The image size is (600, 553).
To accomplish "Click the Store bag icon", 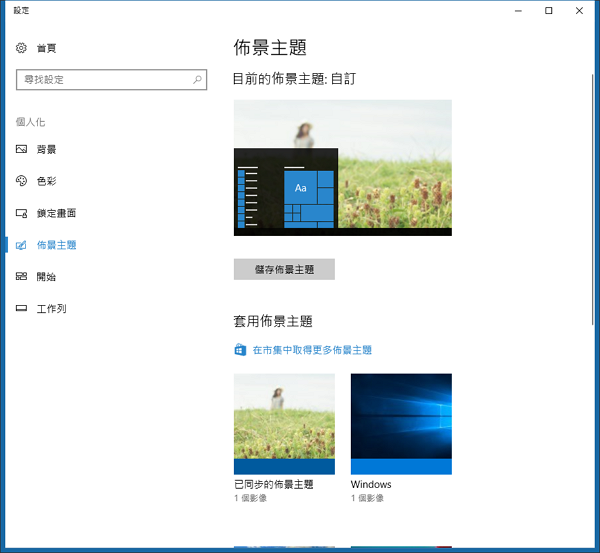I will point(240,350).
